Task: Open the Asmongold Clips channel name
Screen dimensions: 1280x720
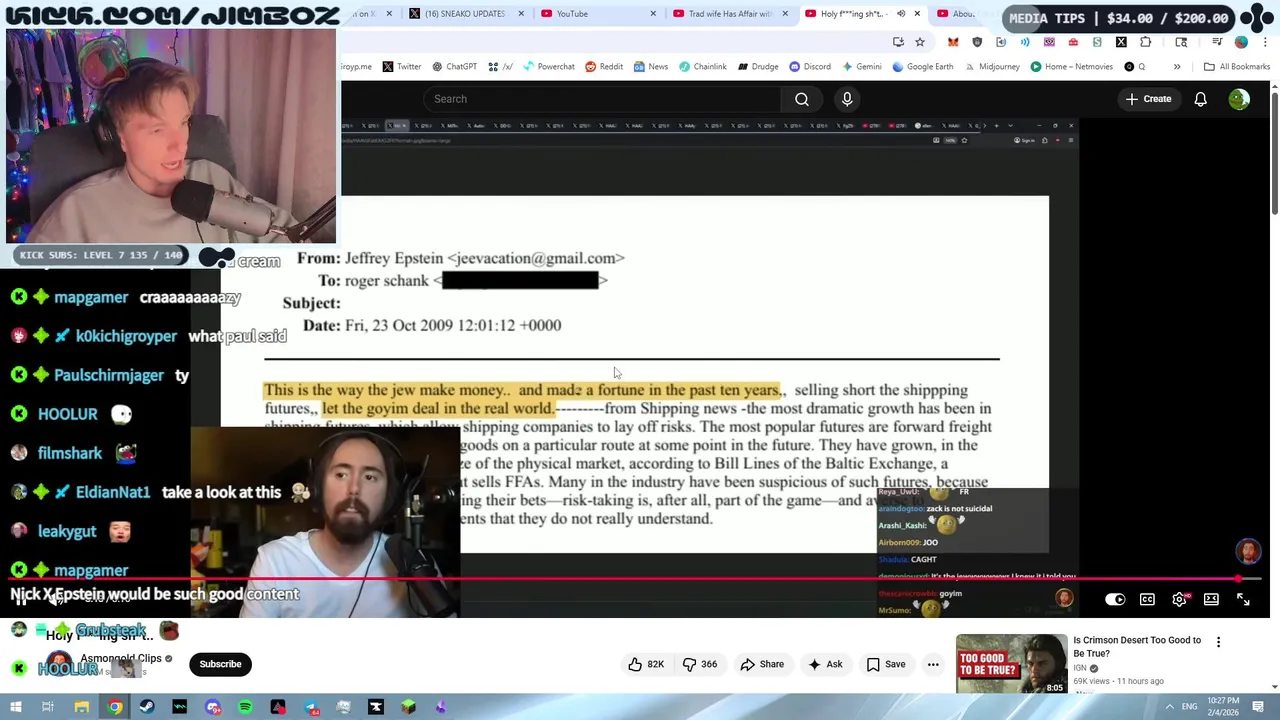Action: (121, 658)
